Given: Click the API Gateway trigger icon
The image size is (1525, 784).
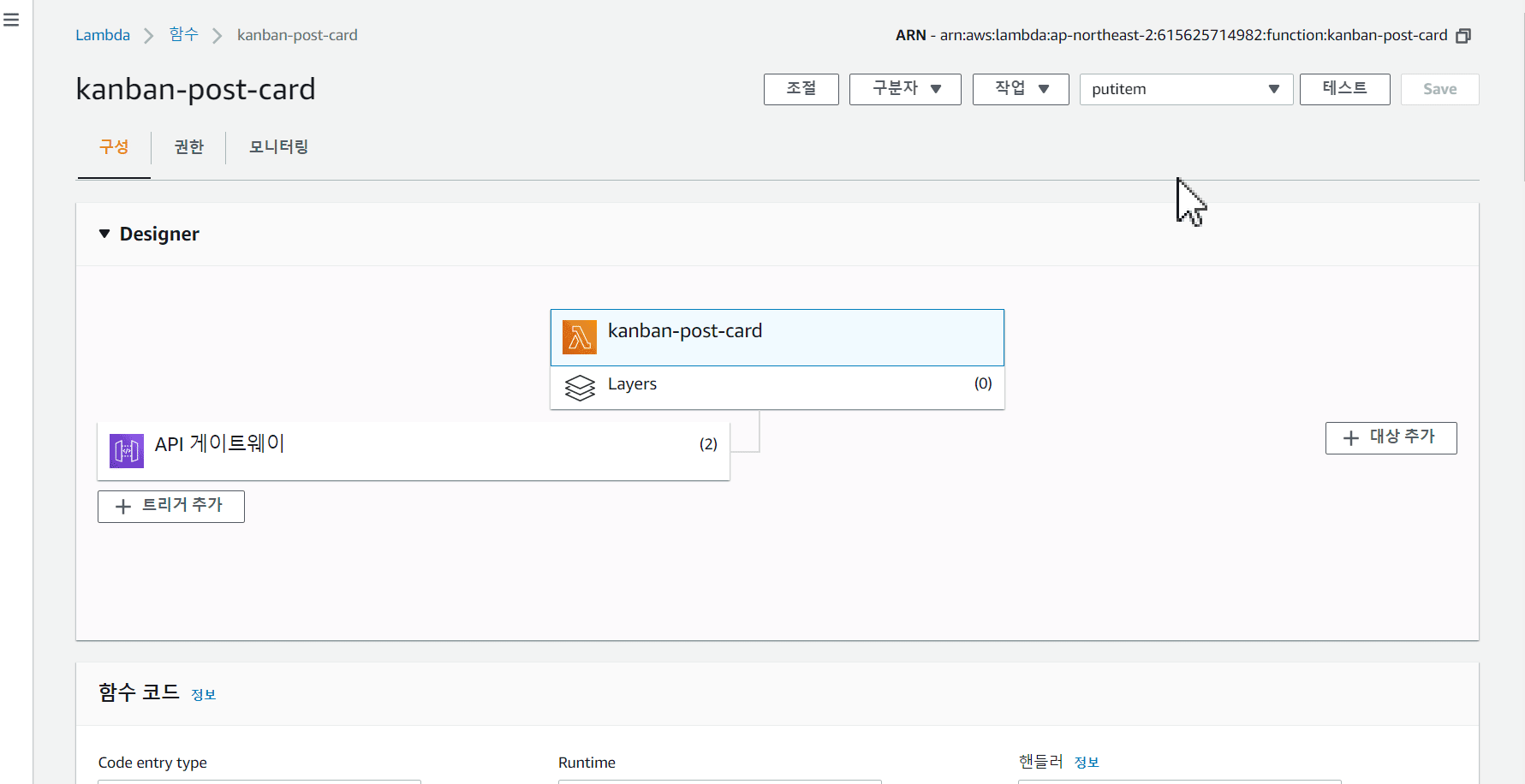Looking at the screenshot, I should tap(127, 450).
